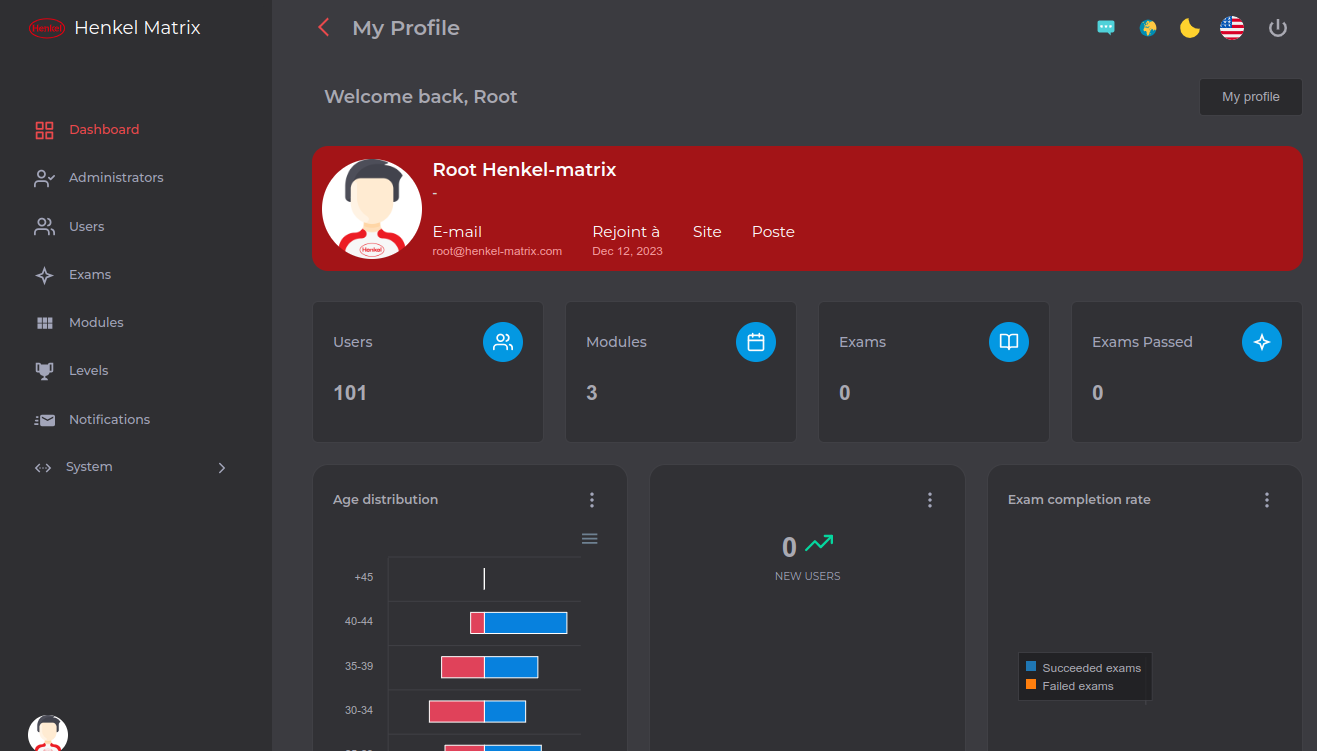Click the Administrators user-check icon
The image size is (1317, 751).
(44, 178)
